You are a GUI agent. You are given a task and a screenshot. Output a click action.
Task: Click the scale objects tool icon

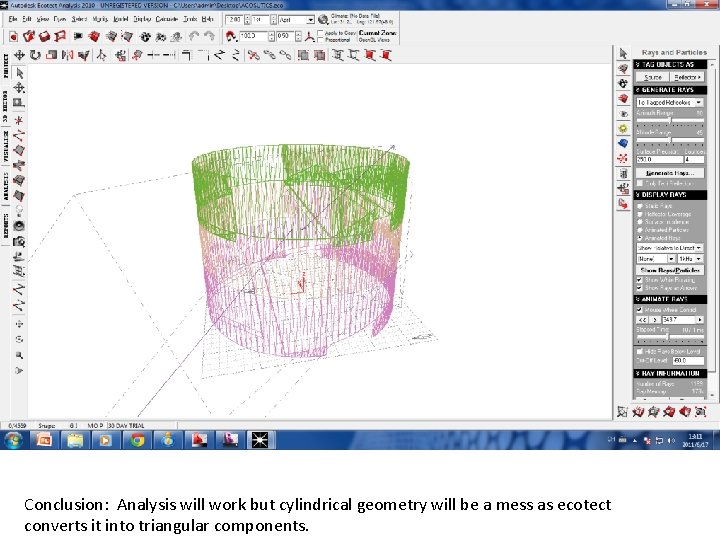pyautogui.click(x=51, y=56)
